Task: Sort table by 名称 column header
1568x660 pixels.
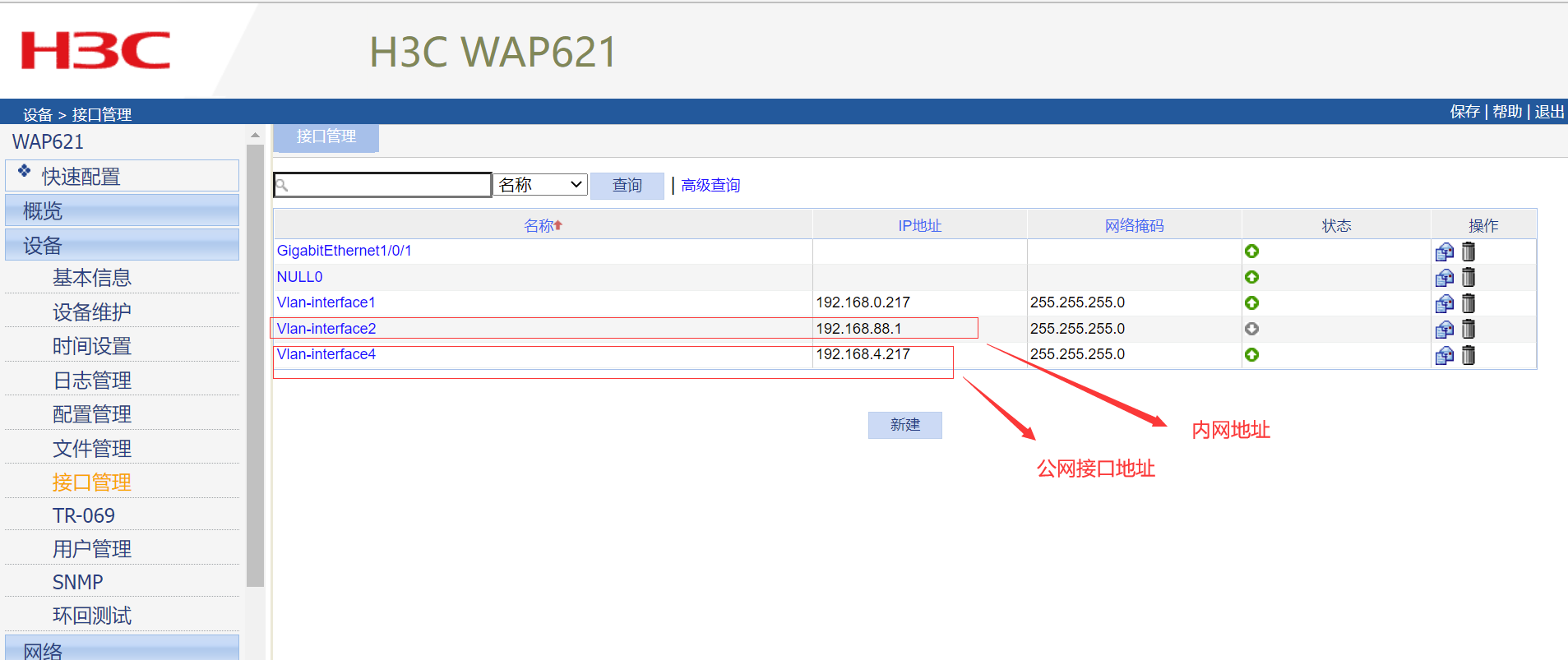Action: coord(543,225)
